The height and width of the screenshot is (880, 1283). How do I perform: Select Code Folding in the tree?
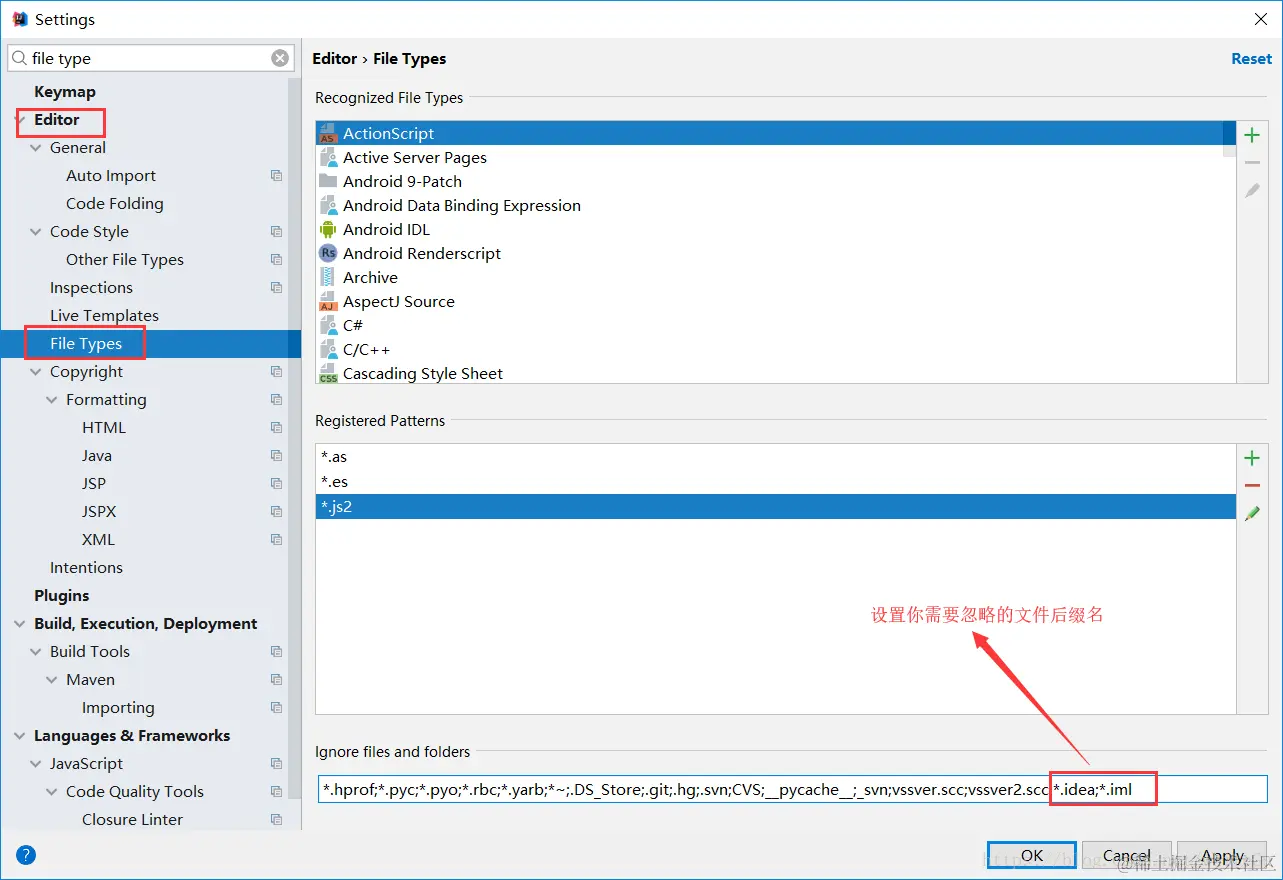click(115, 204)
